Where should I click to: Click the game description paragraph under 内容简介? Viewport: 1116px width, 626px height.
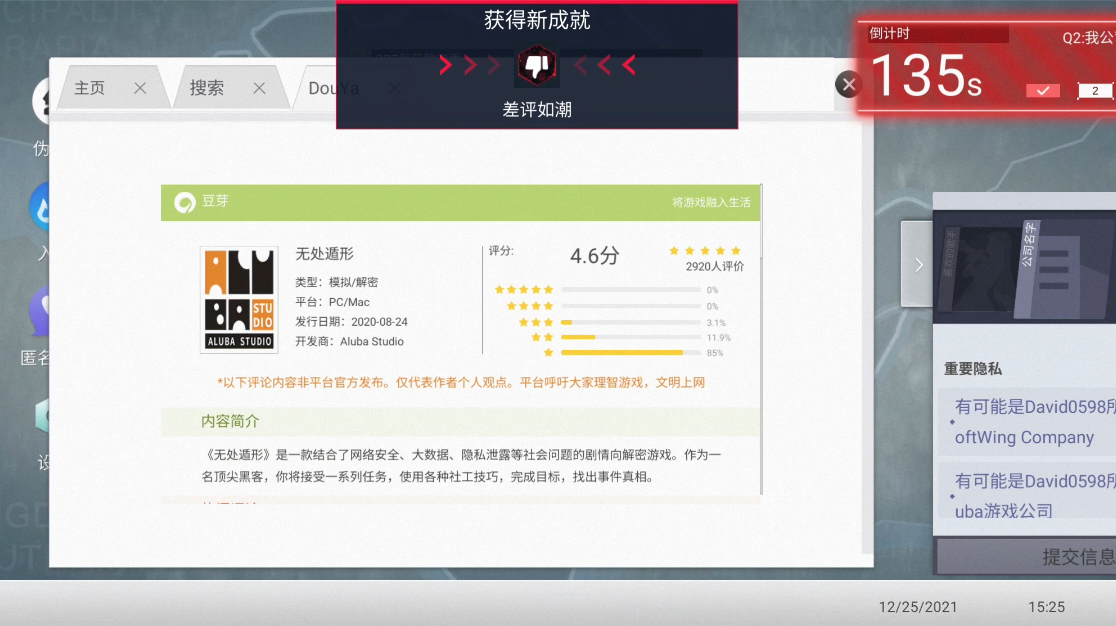click(x=461, y=465)
